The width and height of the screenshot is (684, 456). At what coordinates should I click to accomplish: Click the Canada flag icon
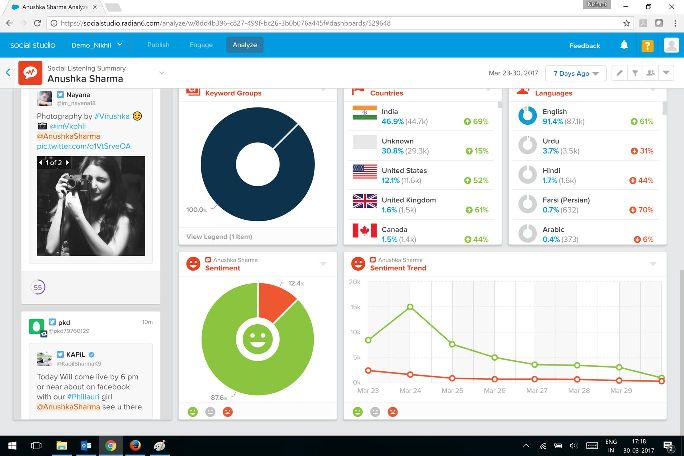coord(365,230)
